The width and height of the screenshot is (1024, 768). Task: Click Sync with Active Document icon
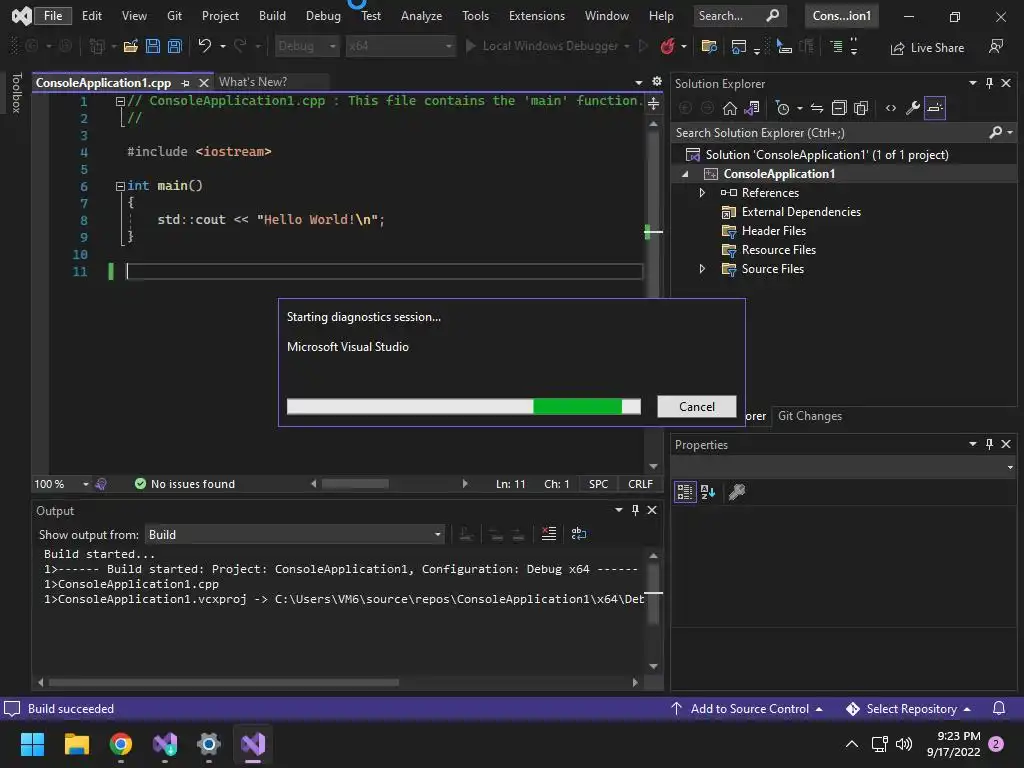pos(817,108)
